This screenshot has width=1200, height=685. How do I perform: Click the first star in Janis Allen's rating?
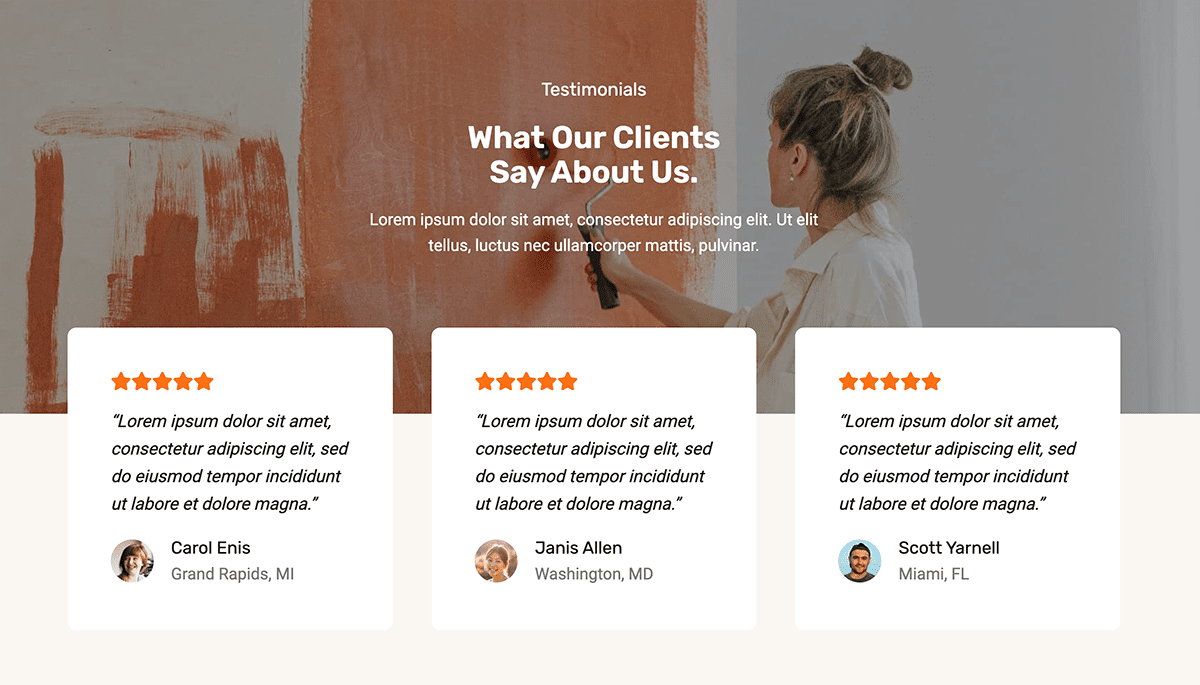click(x=485, y=381)
